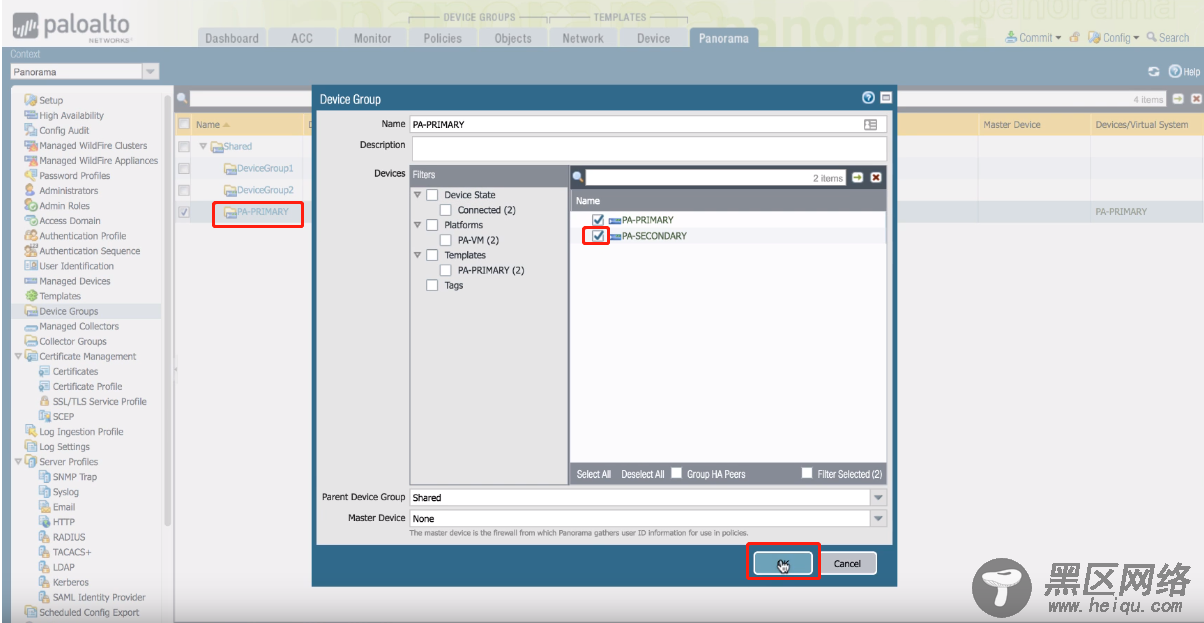This screenshot has width=1204, height=623.
Task: Toggle Platforms filter checkbox
Action: pyautogui.click(x=432, y=225)
